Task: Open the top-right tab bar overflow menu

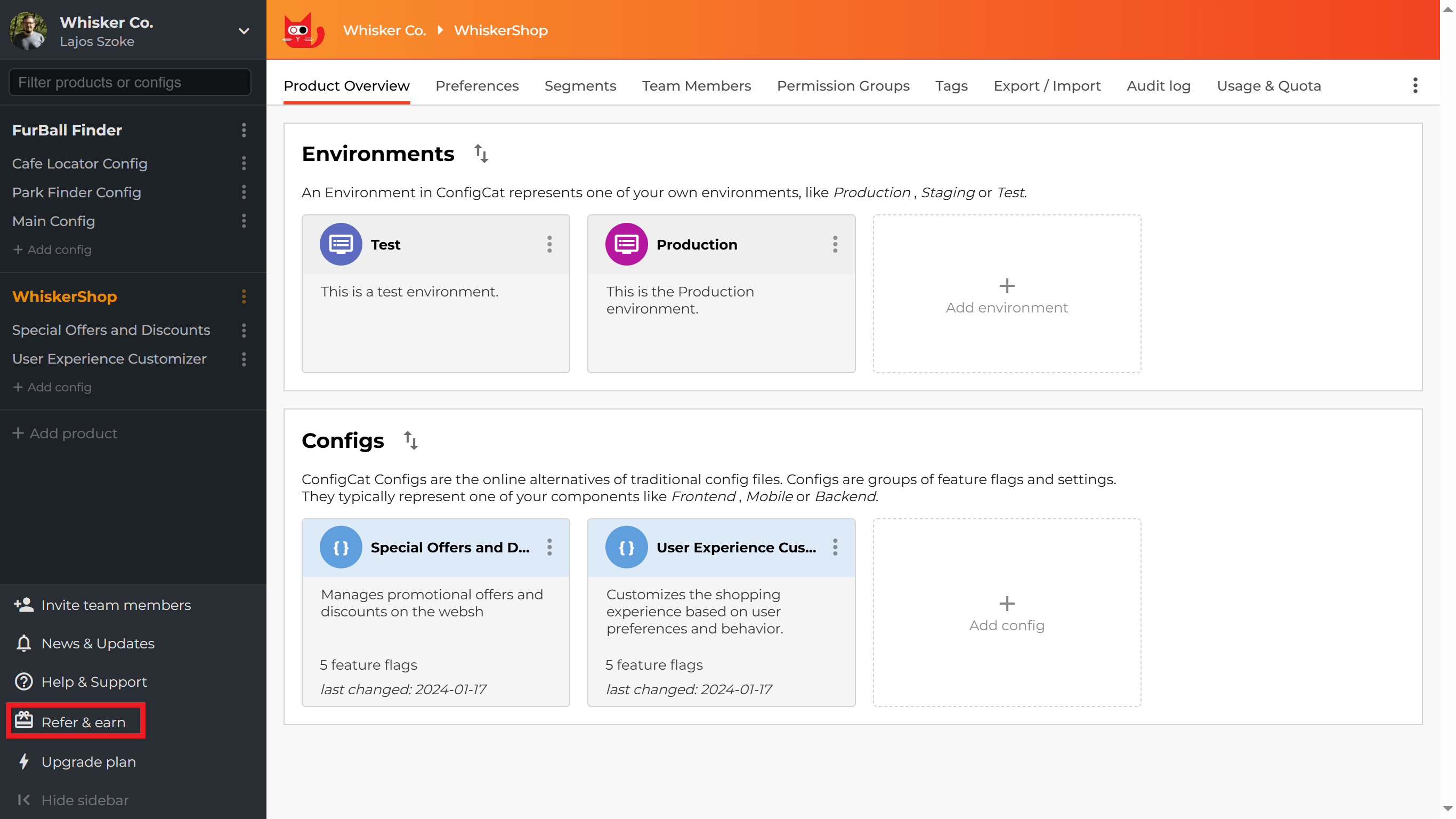Action: (1415, 85)
